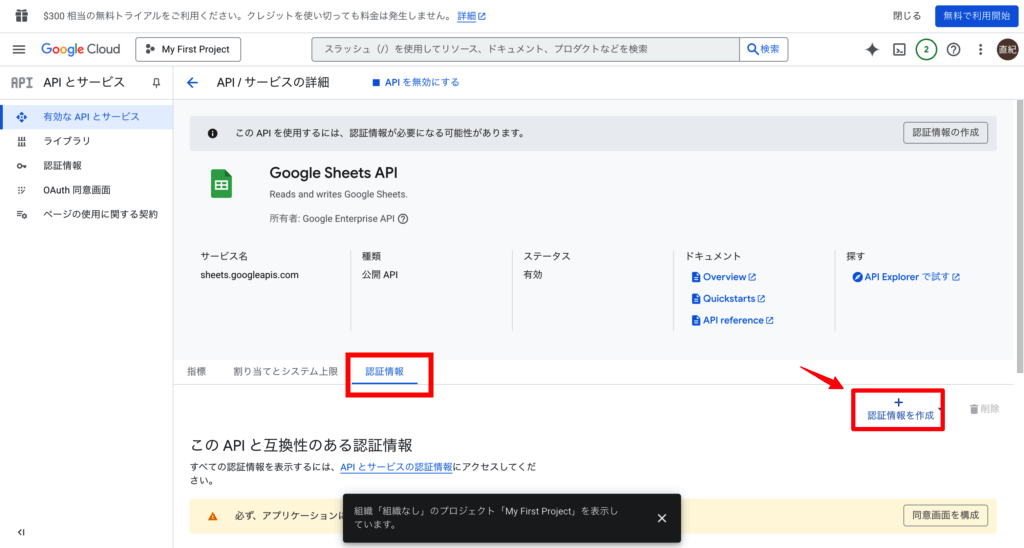The height and width of the screenshot is (548, 1024).
Task: Click the 公開 API type value
Action: click(x=379, y=275)
